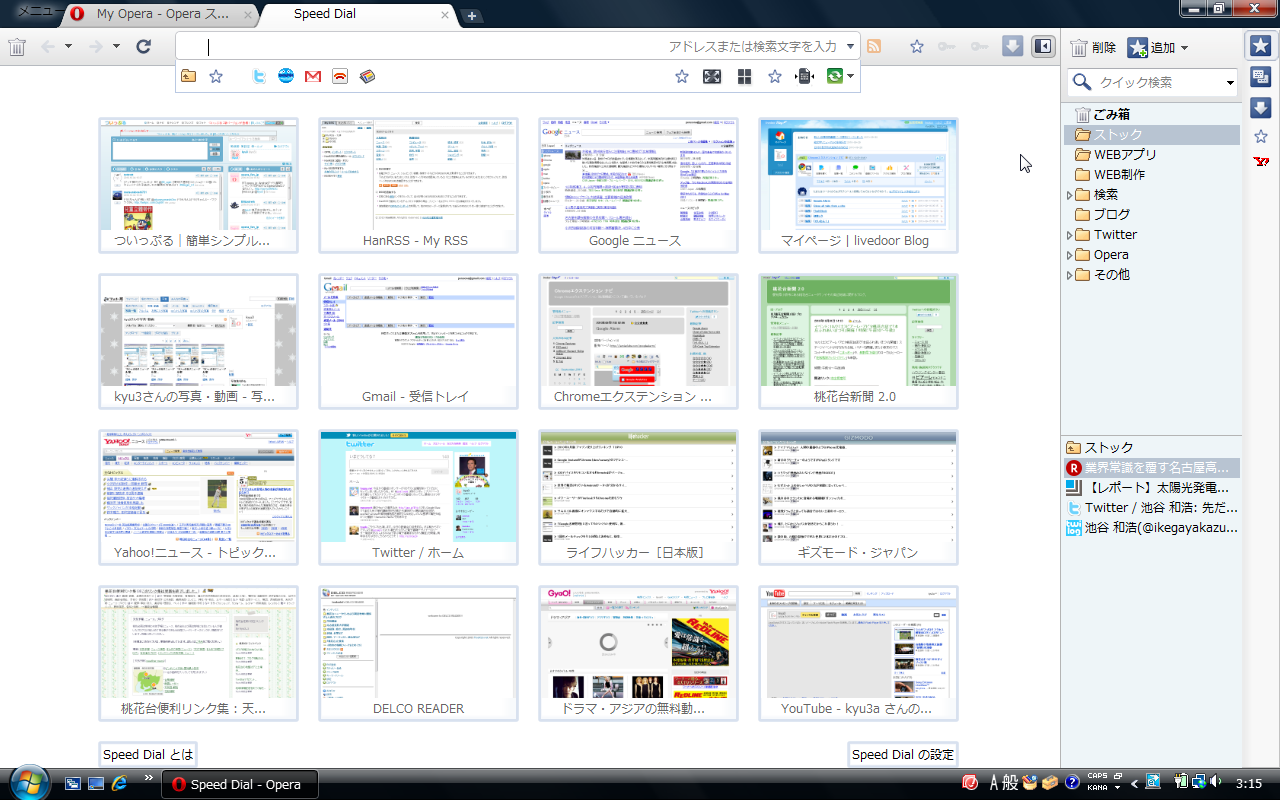
Task: Open the Twitter / ホーム speed dial
Action: coord(418,497)
